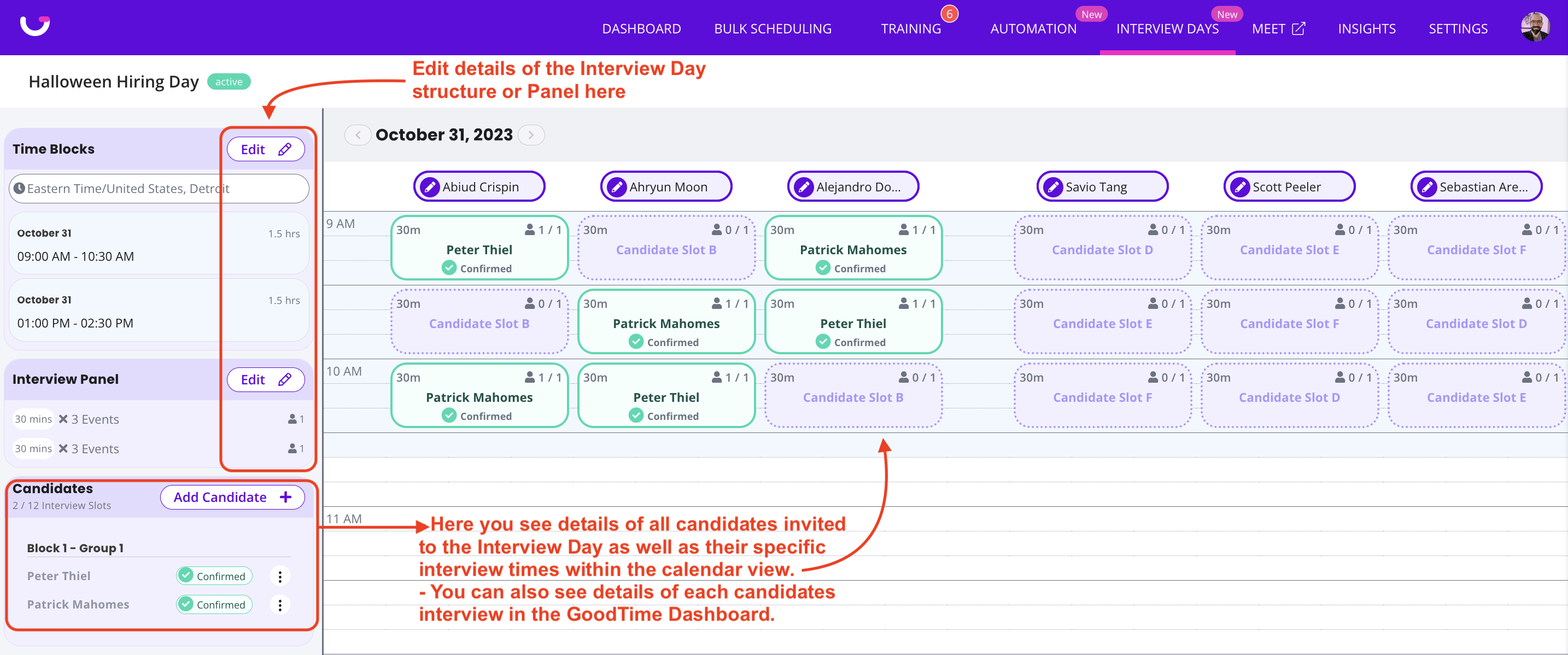Open the Interview Days tab
Image resolution: width=1568 pixels, height=655 pixels.
click(x=1167, y=28)
